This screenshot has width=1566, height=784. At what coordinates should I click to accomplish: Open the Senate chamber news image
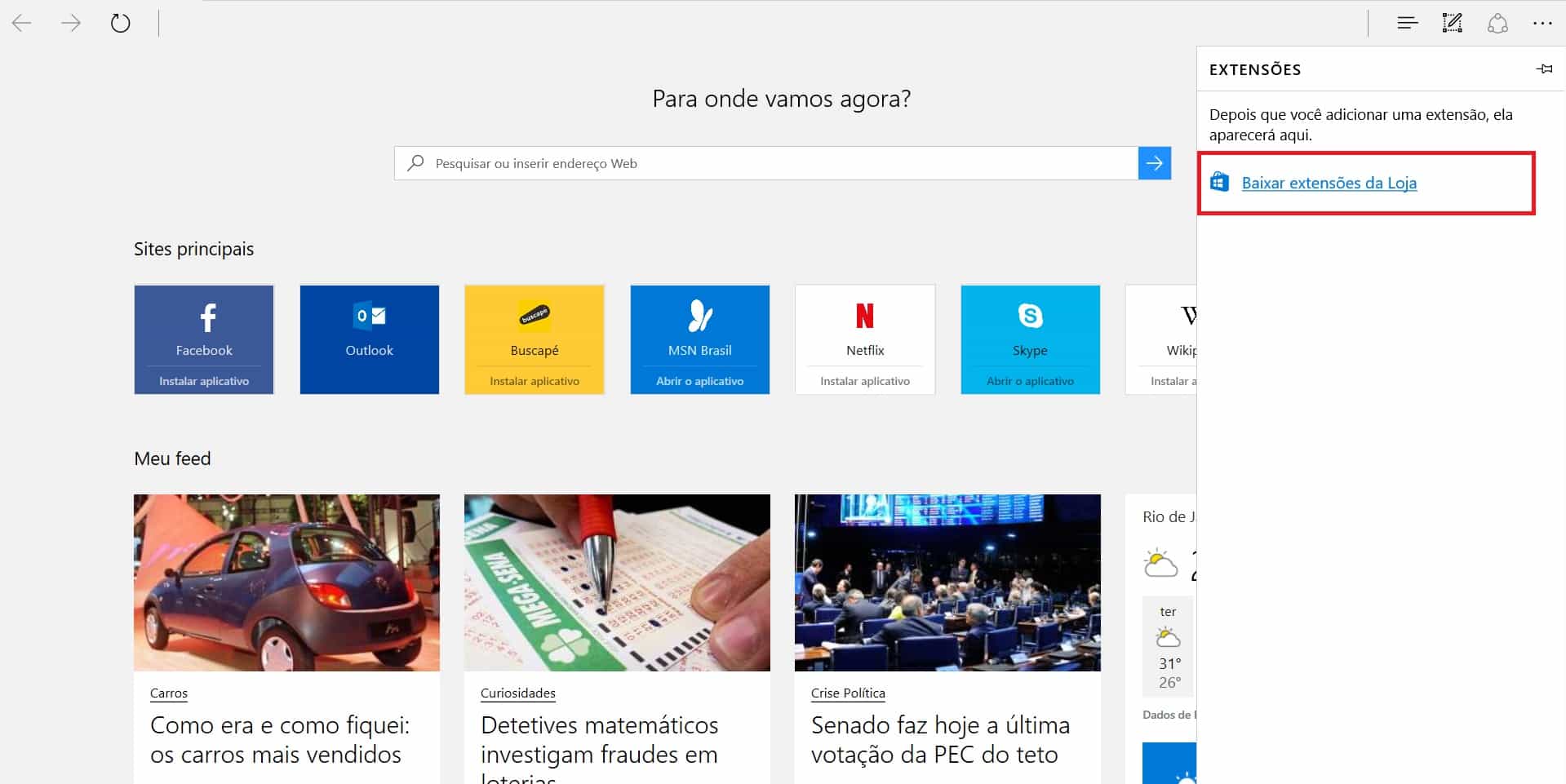947,582
